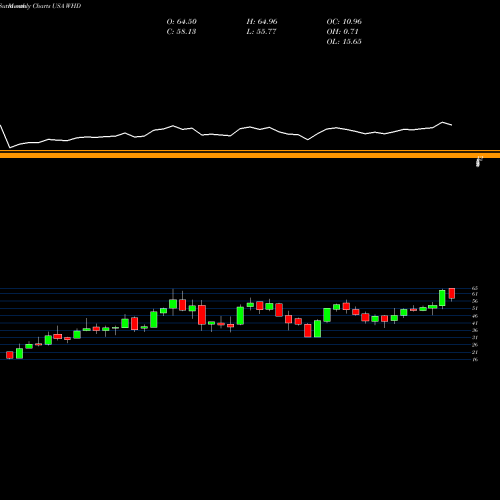
Task: Click the white indicator line's final peak
Action: click(443, 122)
